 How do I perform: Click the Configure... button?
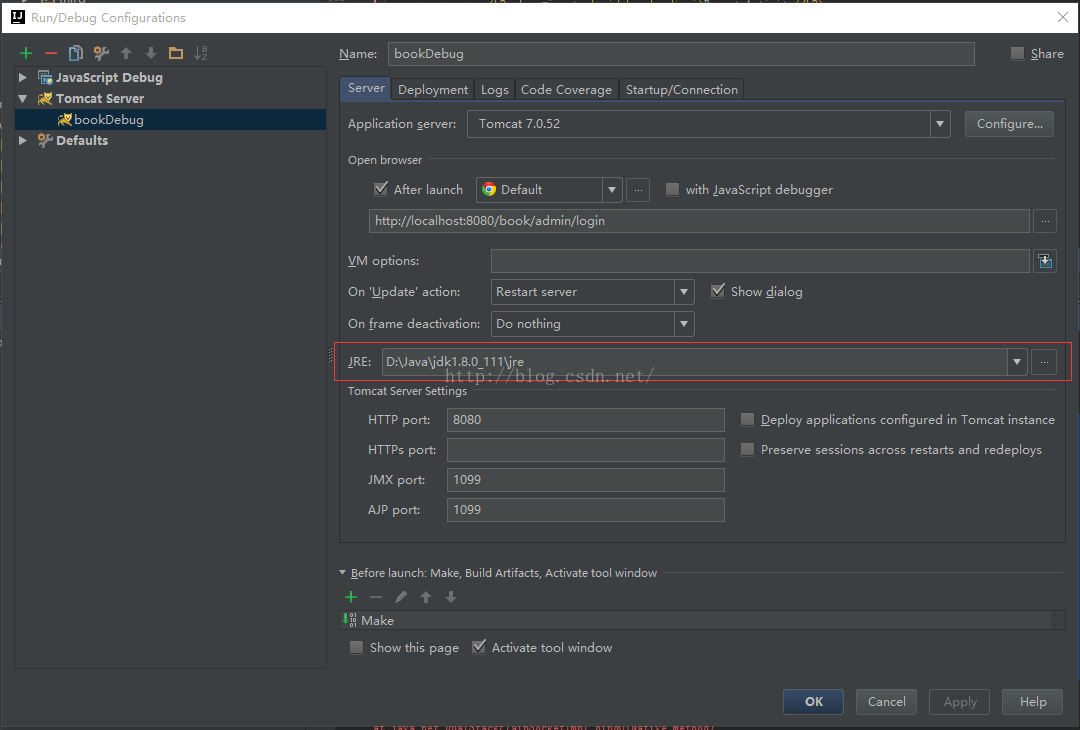click(1009, 124)
